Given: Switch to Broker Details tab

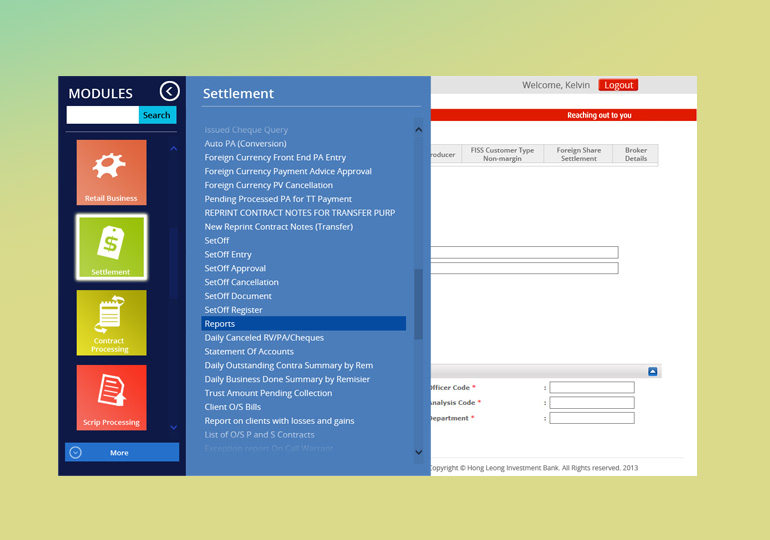Looking at the screenshot, I should point(636,154).
